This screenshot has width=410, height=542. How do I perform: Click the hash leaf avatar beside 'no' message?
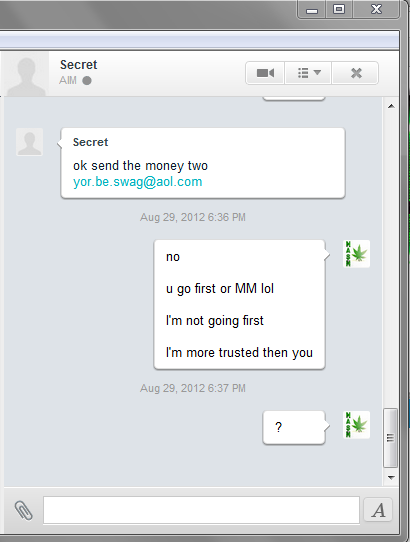[356, 254]
